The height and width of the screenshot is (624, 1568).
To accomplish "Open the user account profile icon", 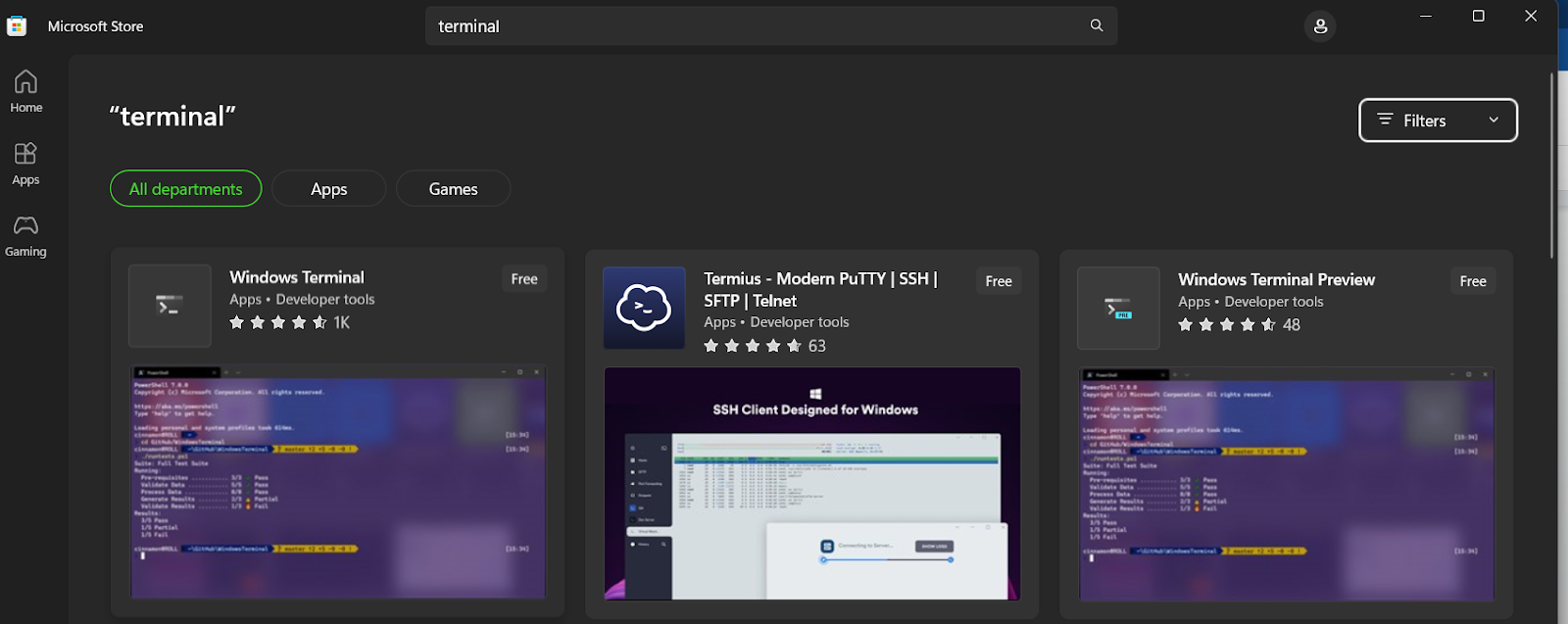I will [x=1320, y=26].
